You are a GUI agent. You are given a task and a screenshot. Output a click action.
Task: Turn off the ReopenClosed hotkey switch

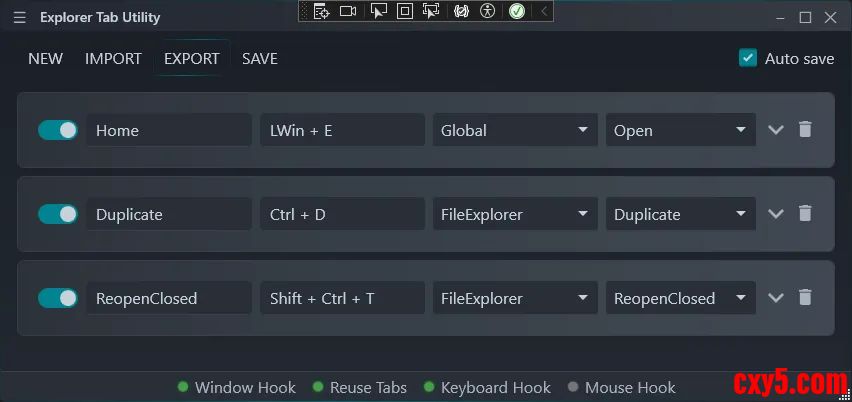[x=58, y=298]
